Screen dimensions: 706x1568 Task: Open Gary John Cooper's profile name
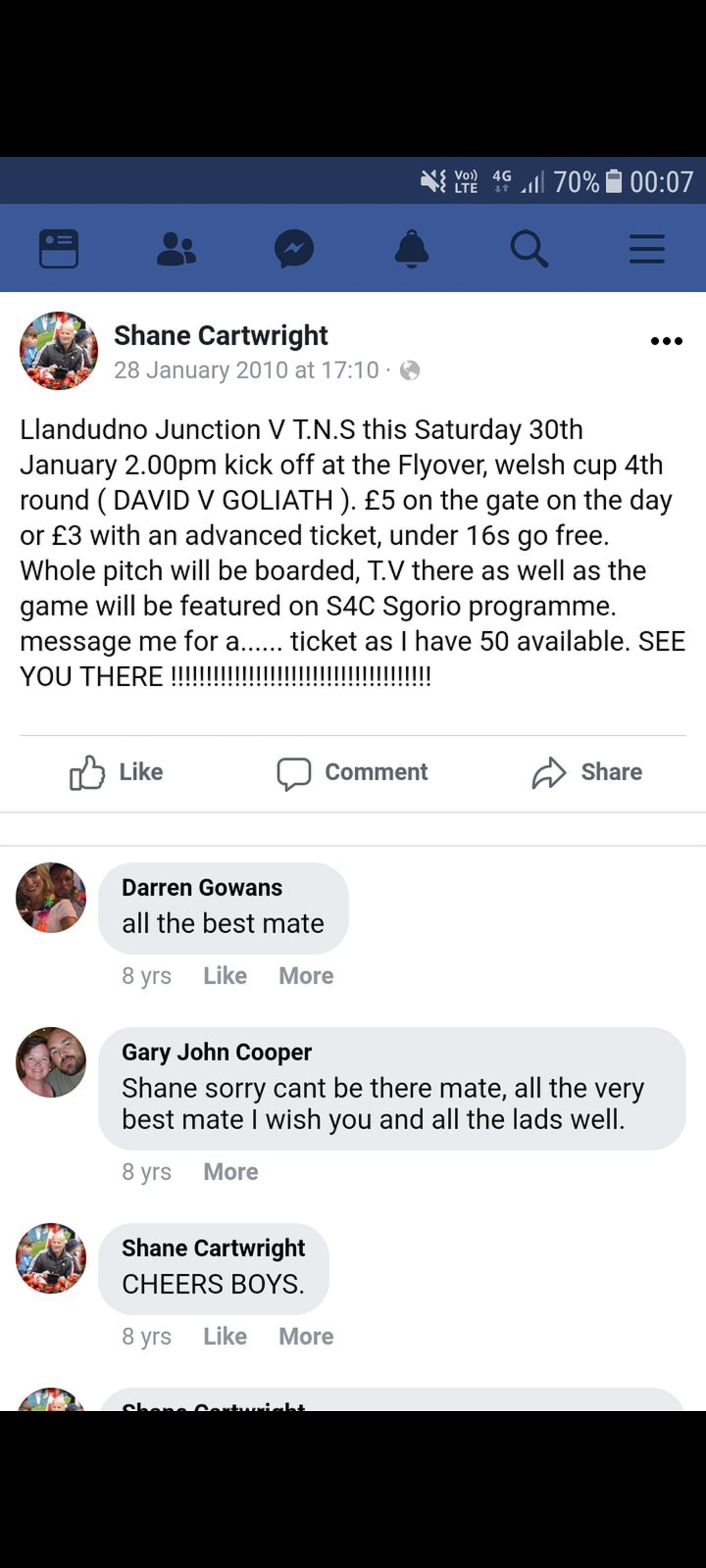[x=216, y=1052]
